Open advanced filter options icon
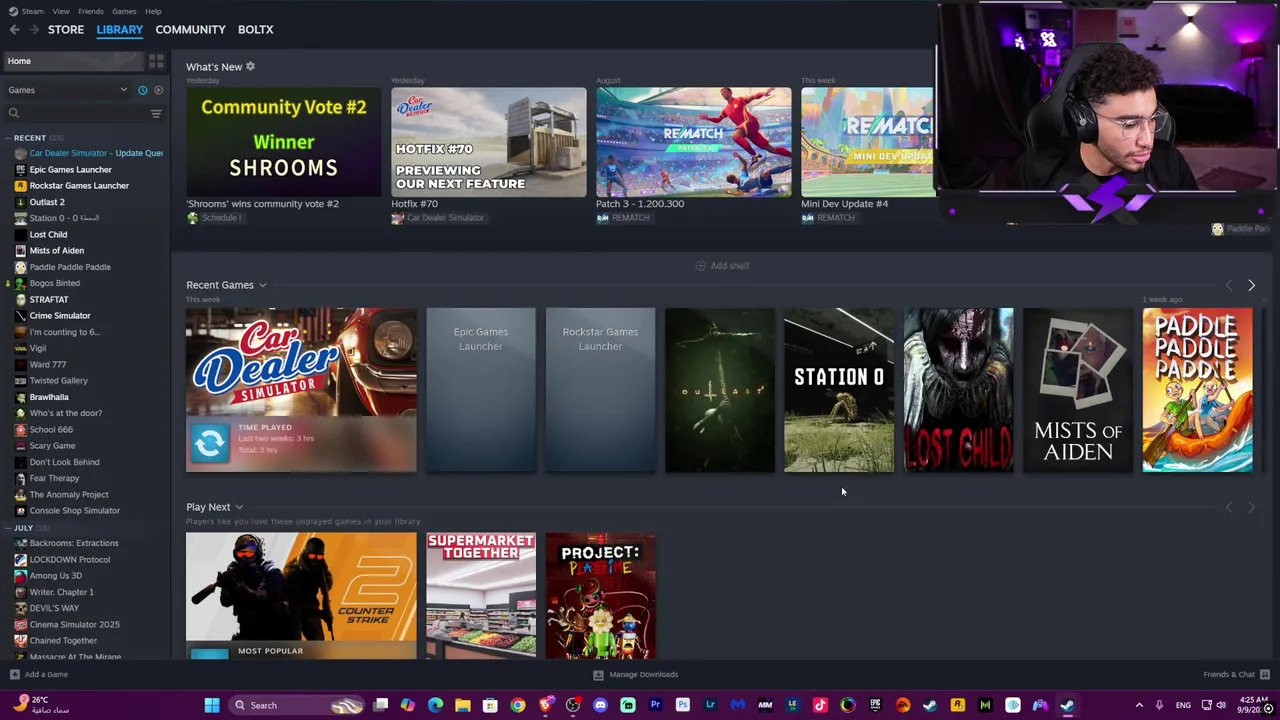 156,114
